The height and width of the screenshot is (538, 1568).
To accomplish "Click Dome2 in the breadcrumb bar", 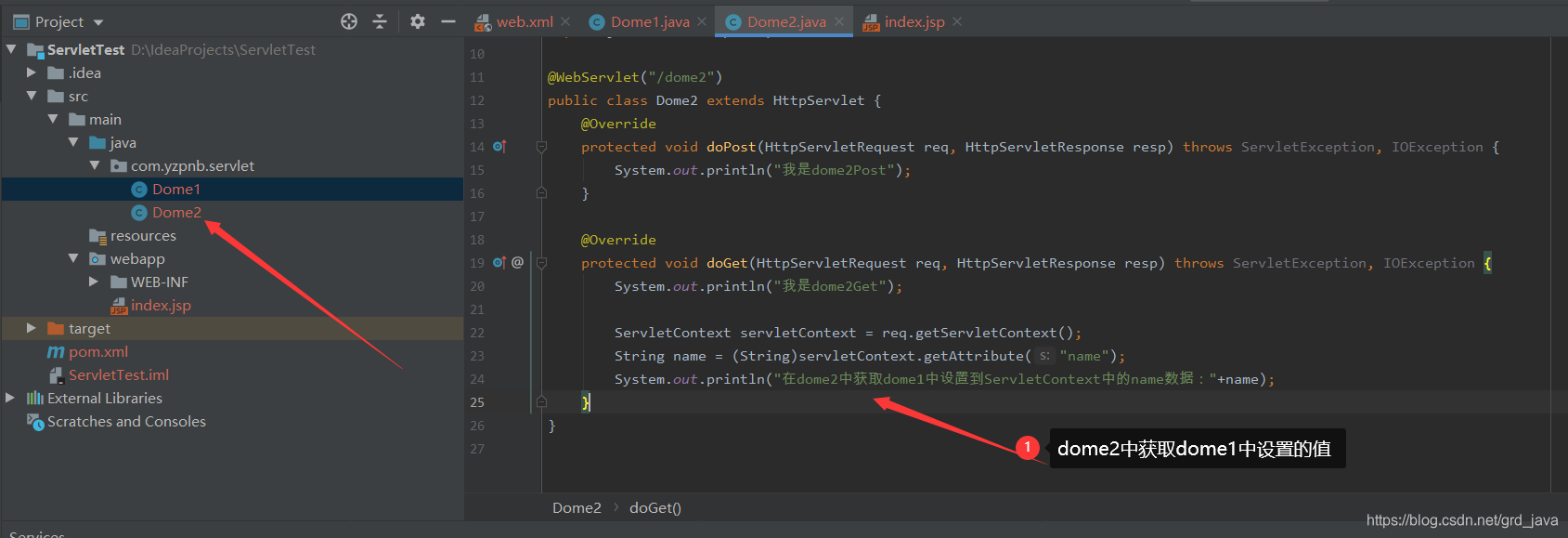I will tap(577, 507).
